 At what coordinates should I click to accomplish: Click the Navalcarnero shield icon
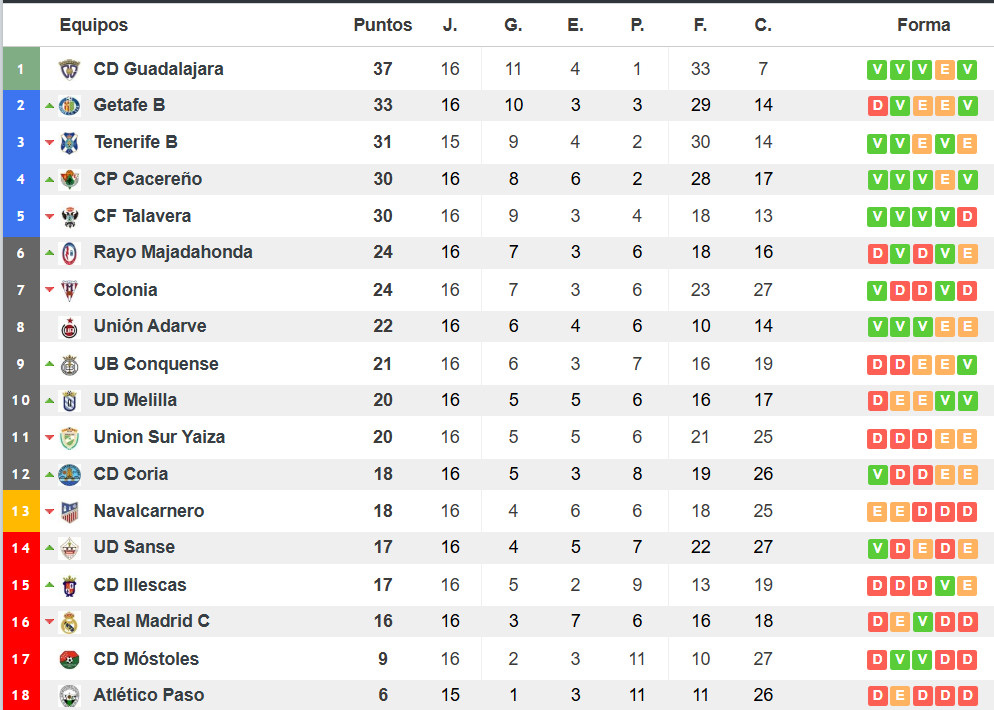69,512
